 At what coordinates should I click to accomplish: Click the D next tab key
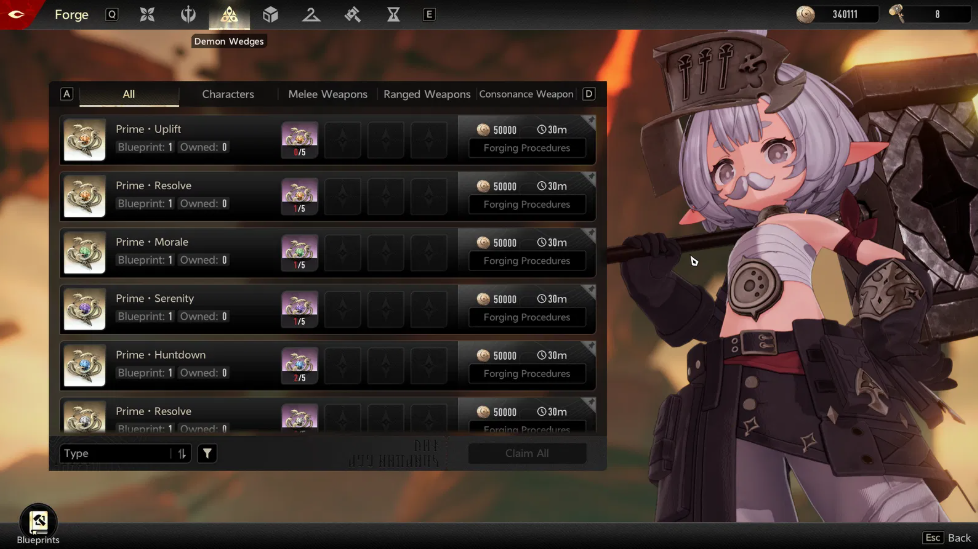coord(588,94)
